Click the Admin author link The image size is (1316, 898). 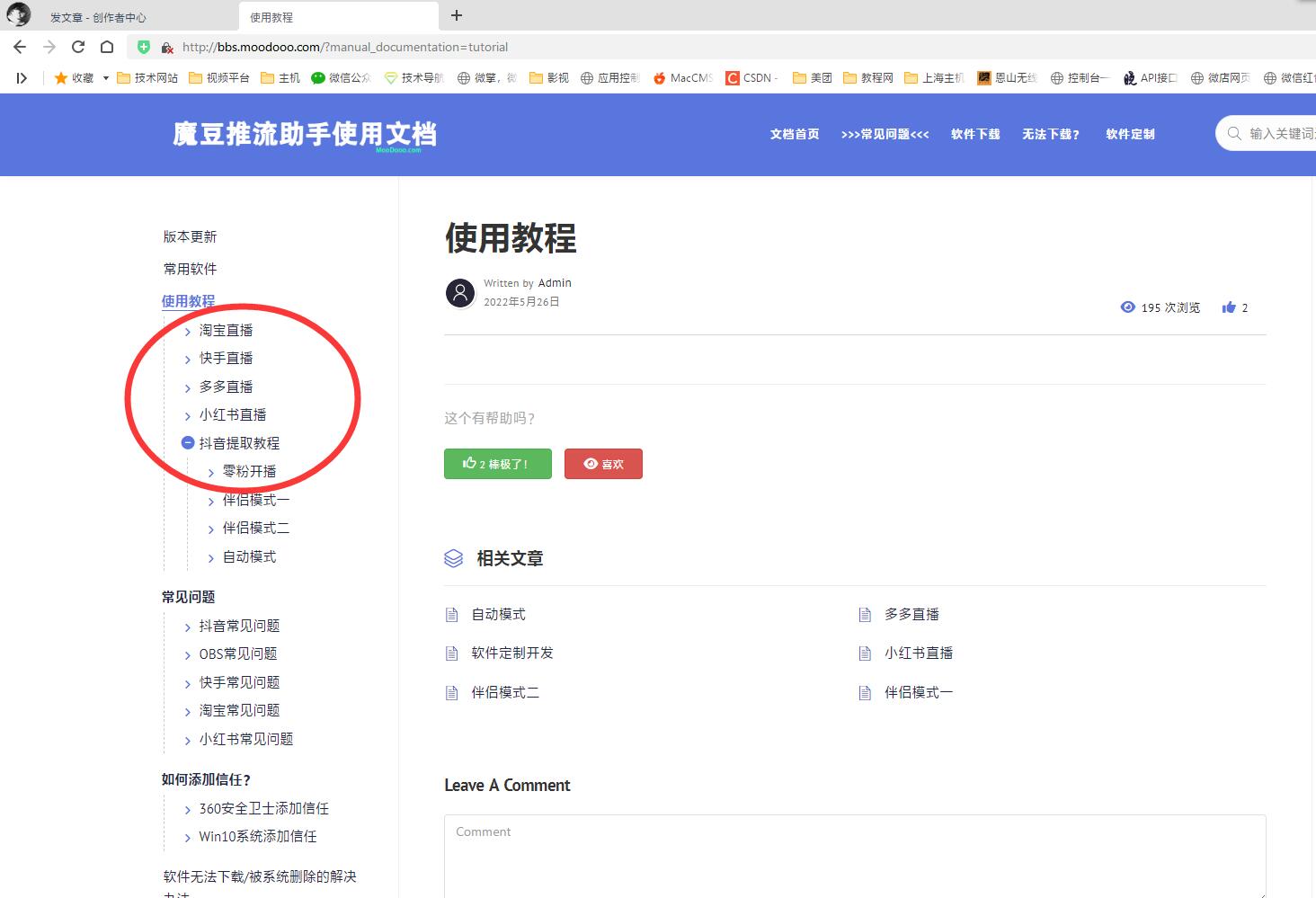coord(555,282)
